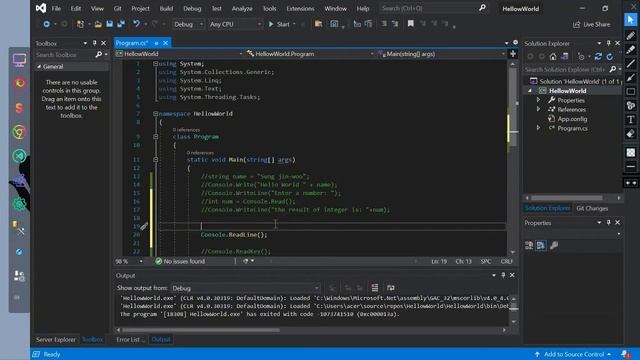Select the cursor arrow tool in annotation bar
This screenshot has width=640, height=360.
point(631,19)
